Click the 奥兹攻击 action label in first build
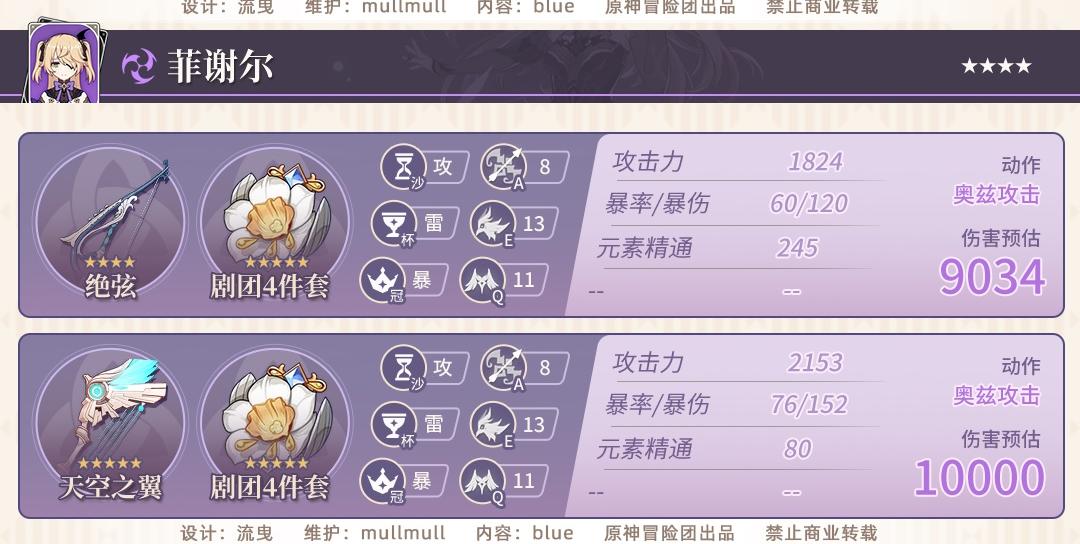This screenshot has width=1080, height=544. [x=997, y=195]
